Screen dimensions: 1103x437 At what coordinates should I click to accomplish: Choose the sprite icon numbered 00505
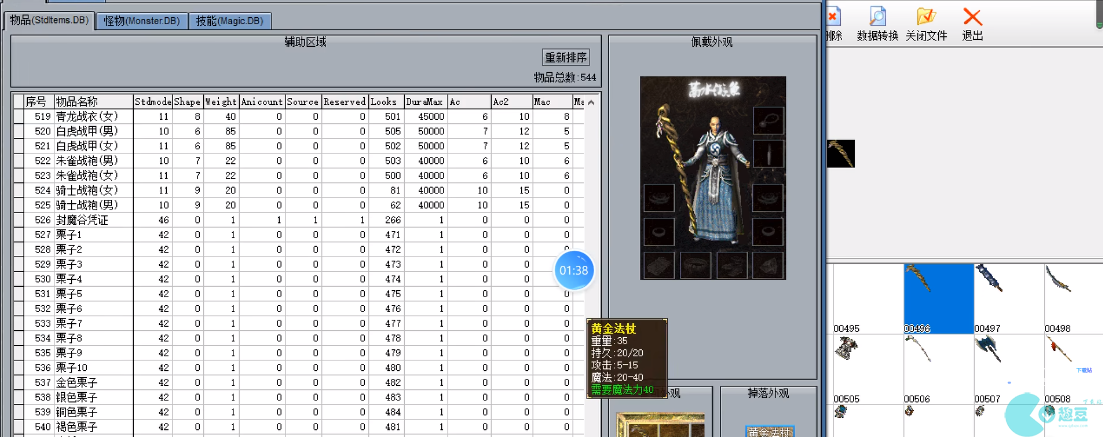866,364
